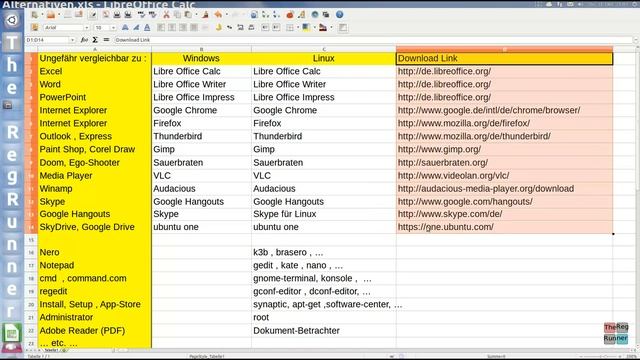640x360 pixels.
Task: Select cell 'Sauerbraten' in Windows column
Action: pos(201,162)
